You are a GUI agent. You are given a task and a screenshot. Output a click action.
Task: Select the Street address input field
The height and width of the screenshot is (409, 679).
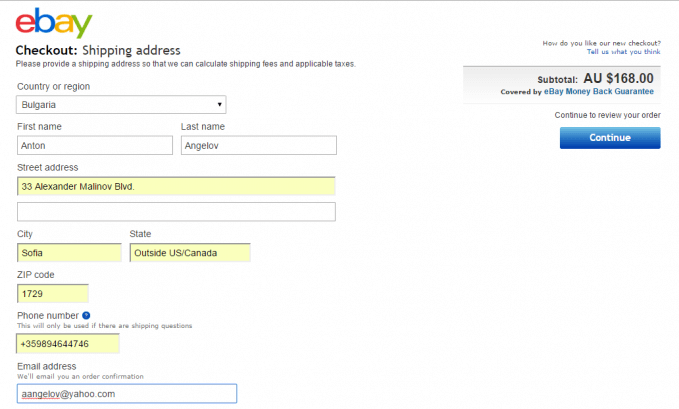pyautogui.click(x=176, y=186)
